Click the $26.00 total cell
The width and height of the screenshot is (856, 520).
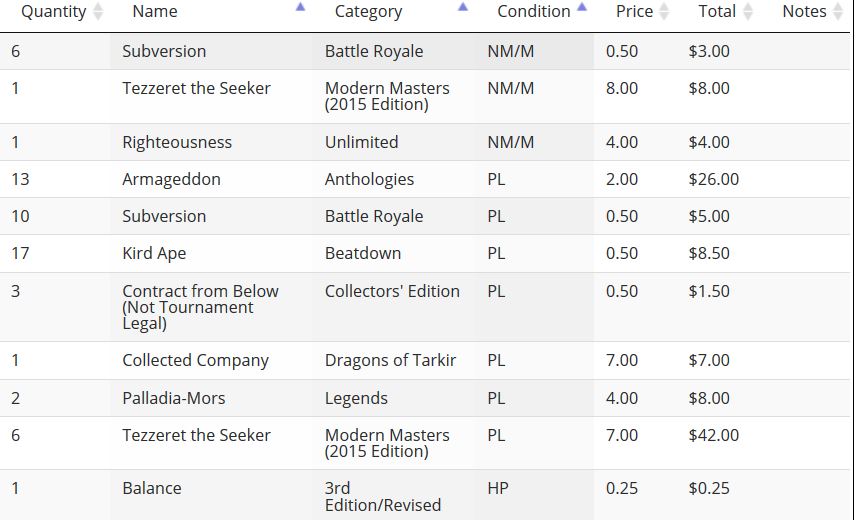click(x=714, y=180)
